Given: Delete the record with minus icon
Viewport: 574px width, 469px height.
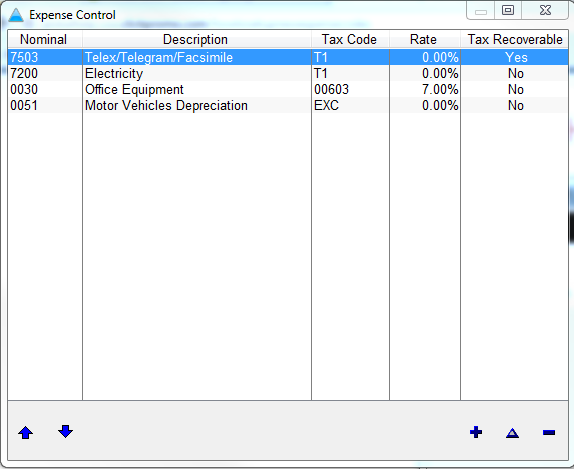Looking at the screenshot, I should tap(549, 433).
